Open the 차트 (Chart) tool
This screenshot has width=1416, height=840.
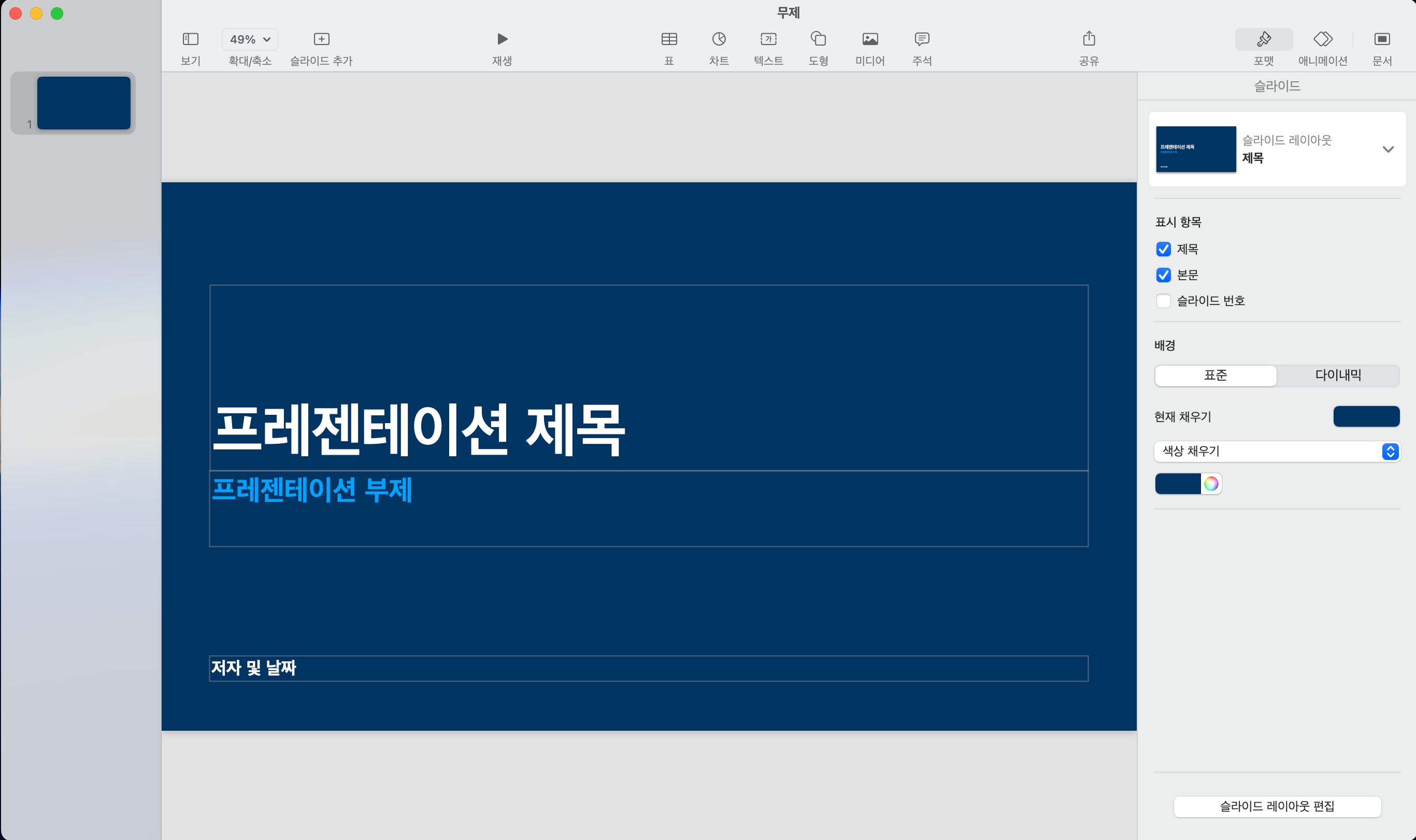tap(719, 39)
